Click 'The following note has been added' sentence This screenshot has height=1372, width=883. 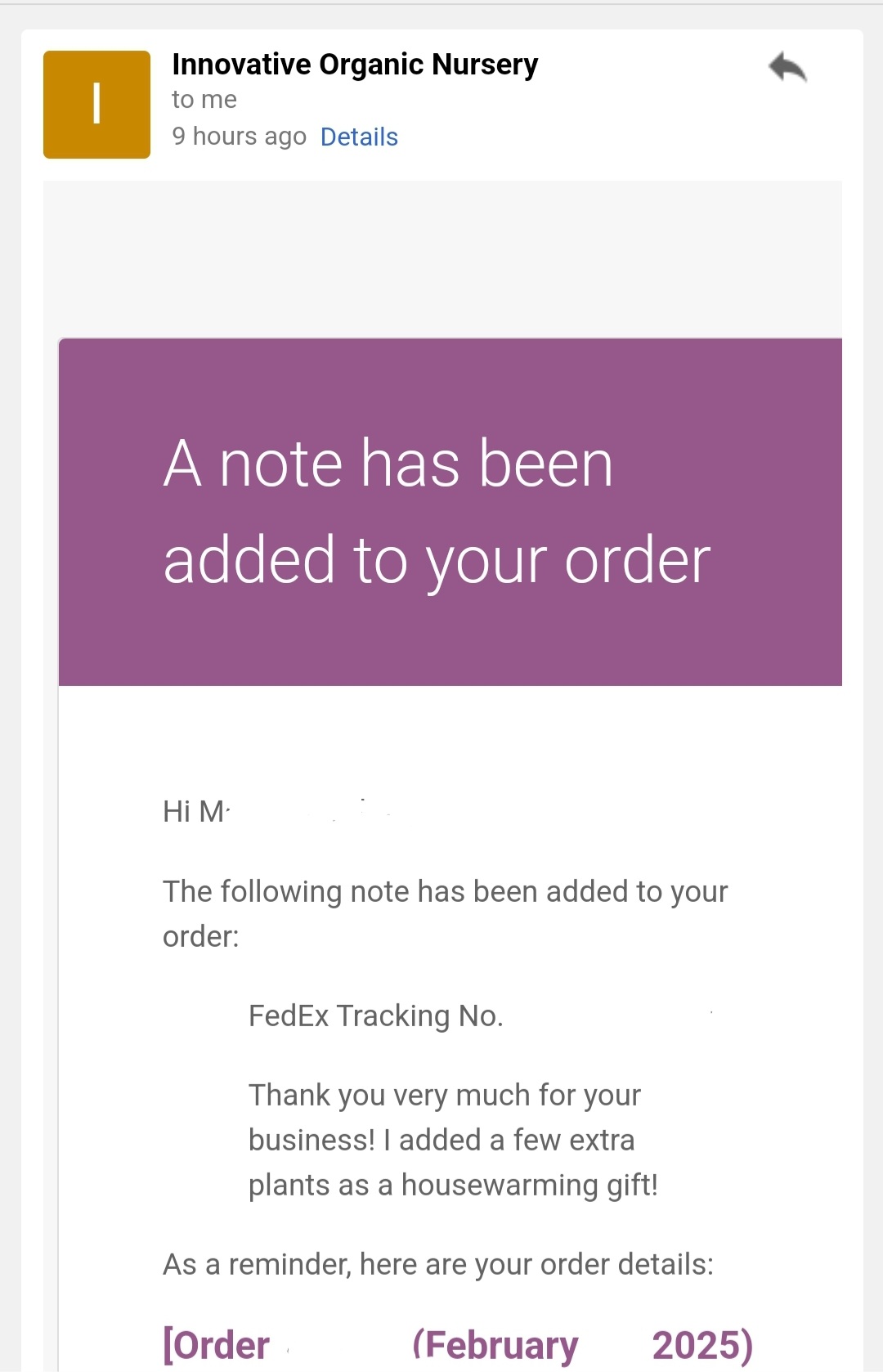point(446,913)
